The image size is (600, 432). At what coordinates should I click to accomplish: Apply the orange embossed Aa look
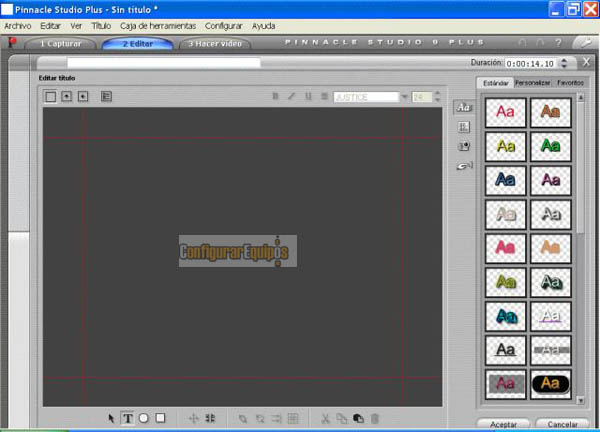(551, 112)
